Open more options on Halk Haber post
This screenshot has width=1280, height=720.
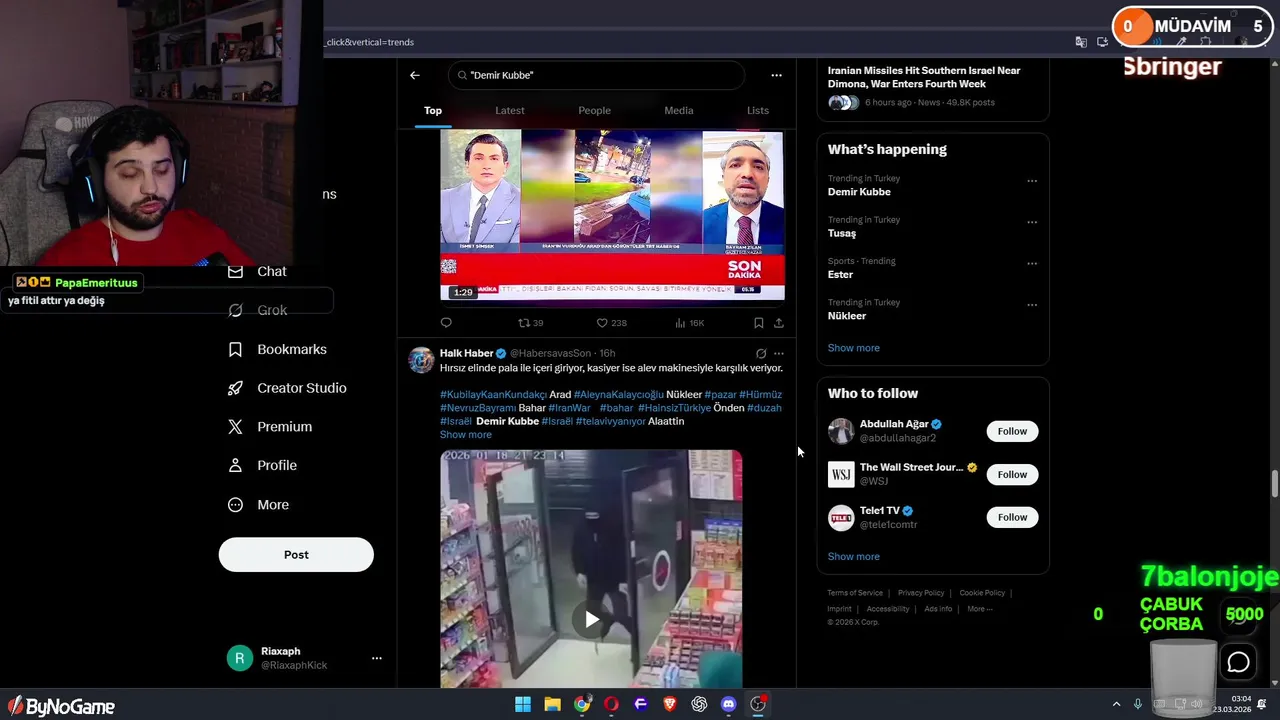[779, 353]
